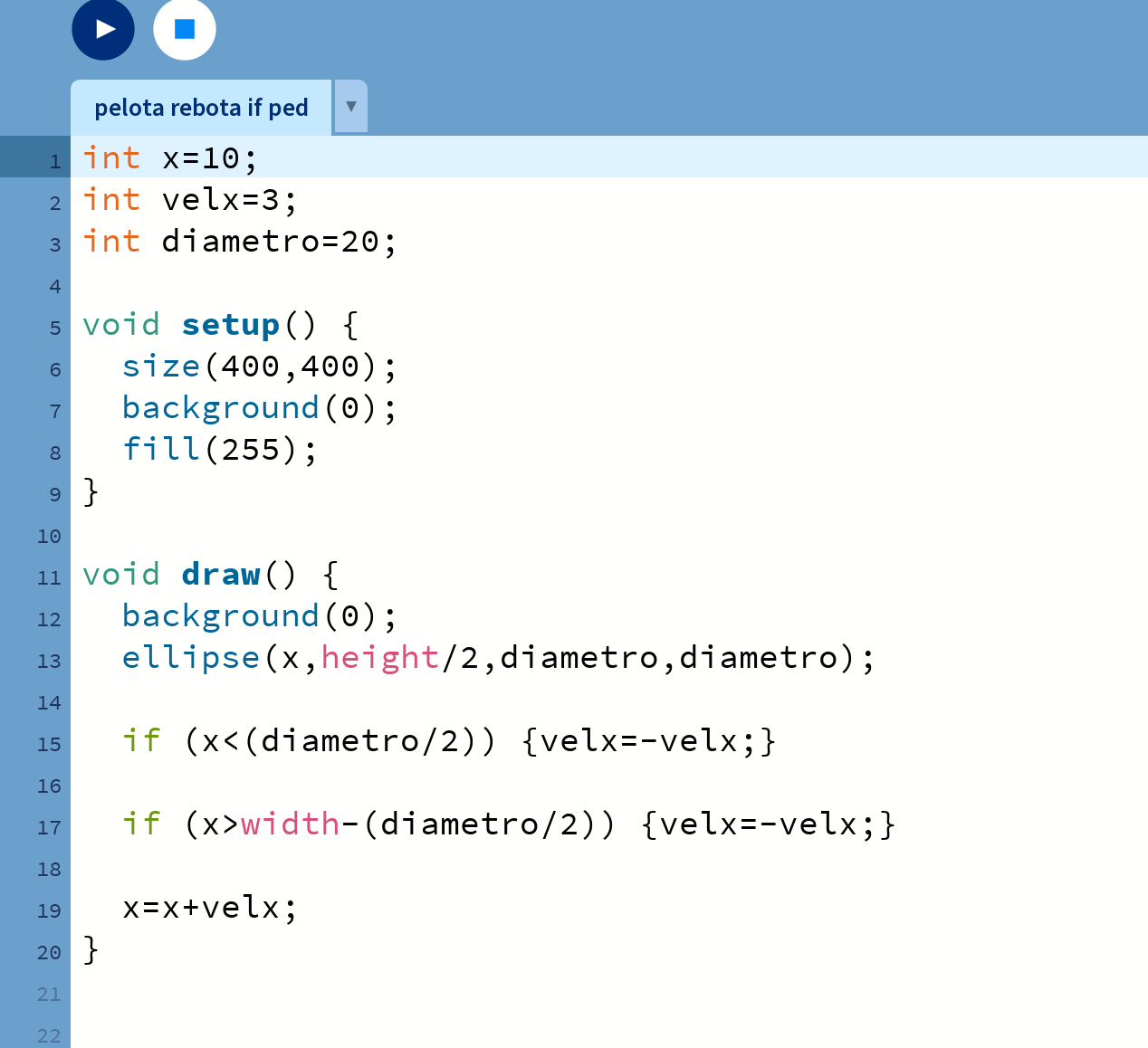
Task: Click the 'ellipse' function call
Action: tap(191, 658)
